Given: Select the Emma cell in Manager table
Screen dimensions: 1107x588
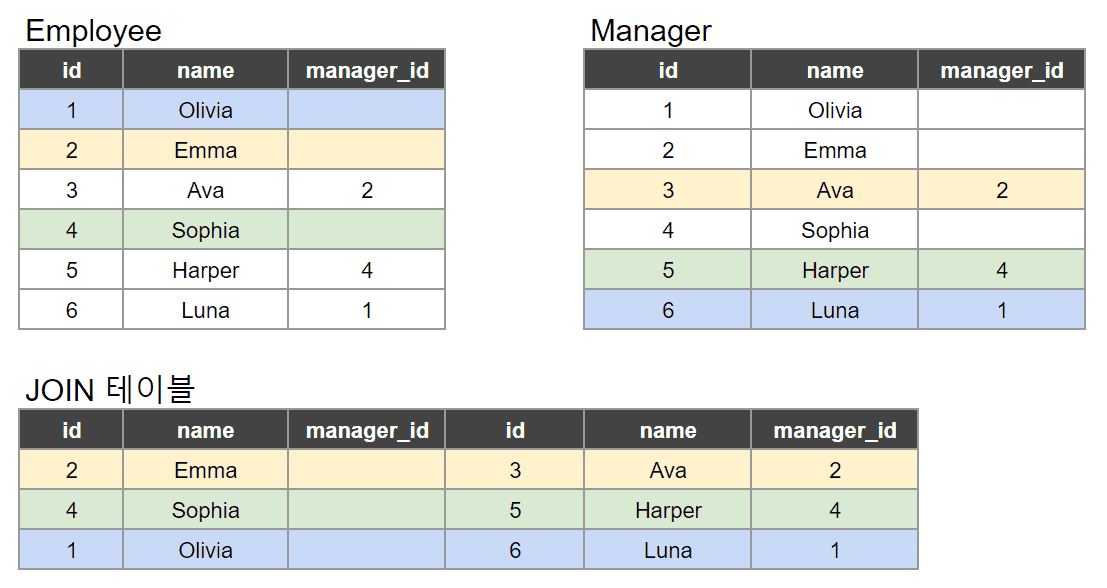Looking at the screenshot, I should click(834, 150).
